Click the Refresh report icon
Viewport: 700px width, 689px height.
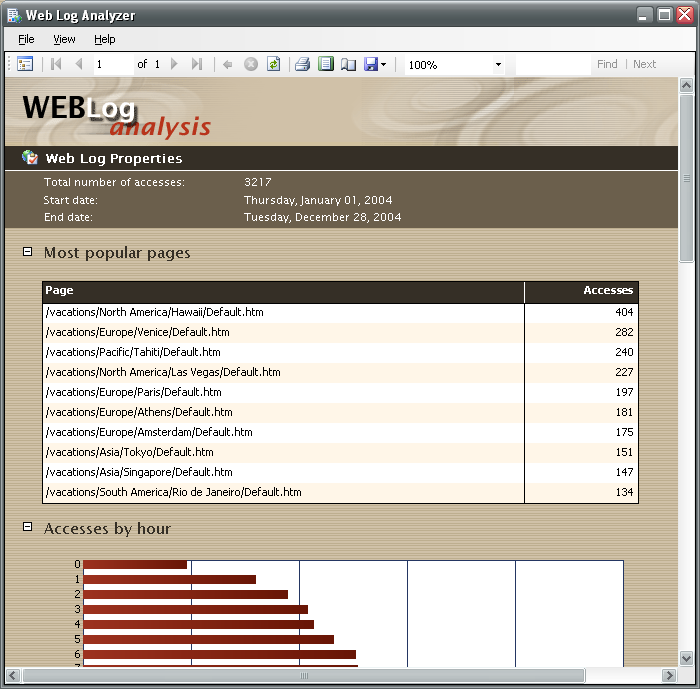click(x=273, y=64)
